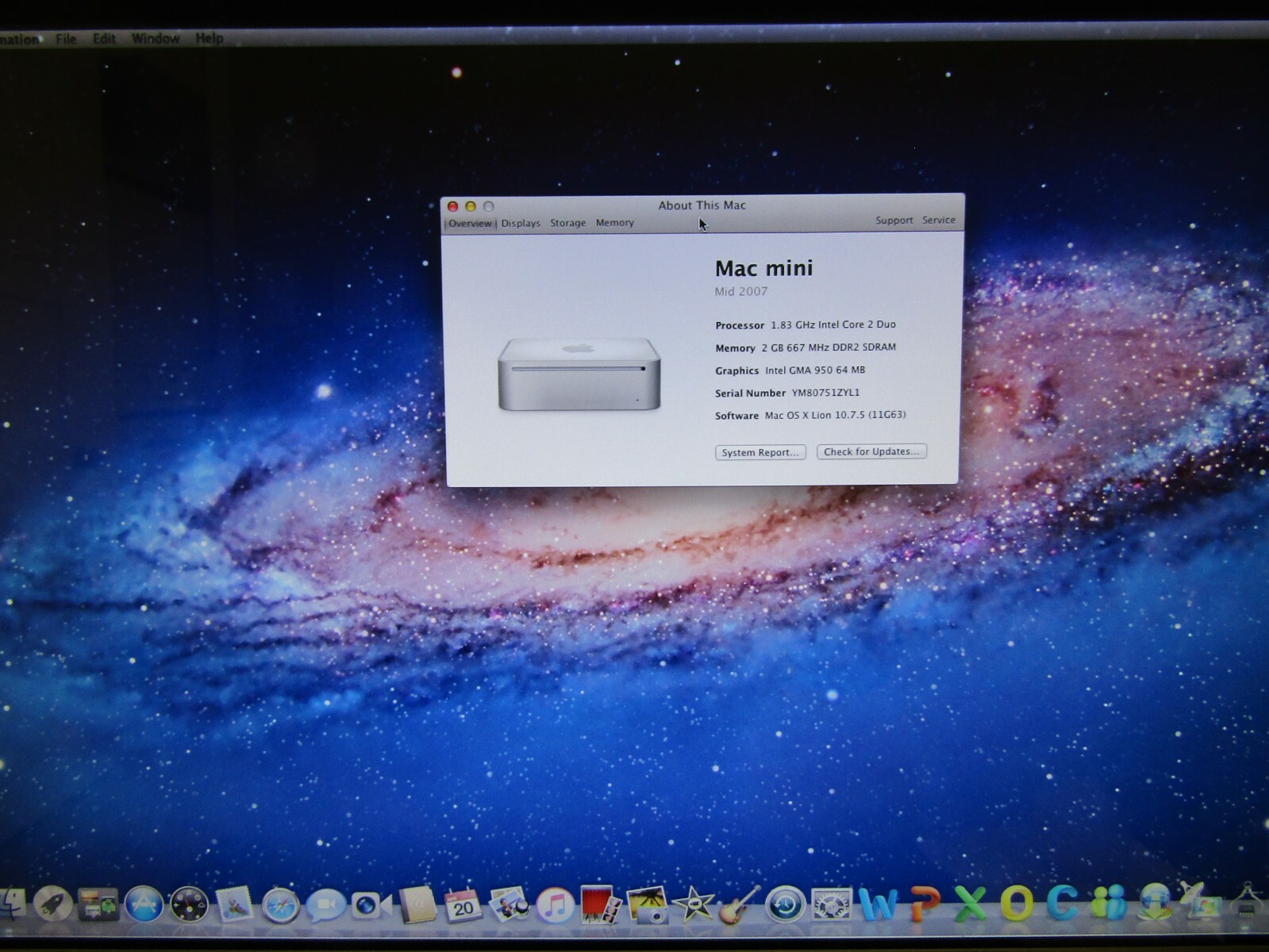Click the About This Mac title bar
The width and height of the screenshot is (1269, 952).
702,205
